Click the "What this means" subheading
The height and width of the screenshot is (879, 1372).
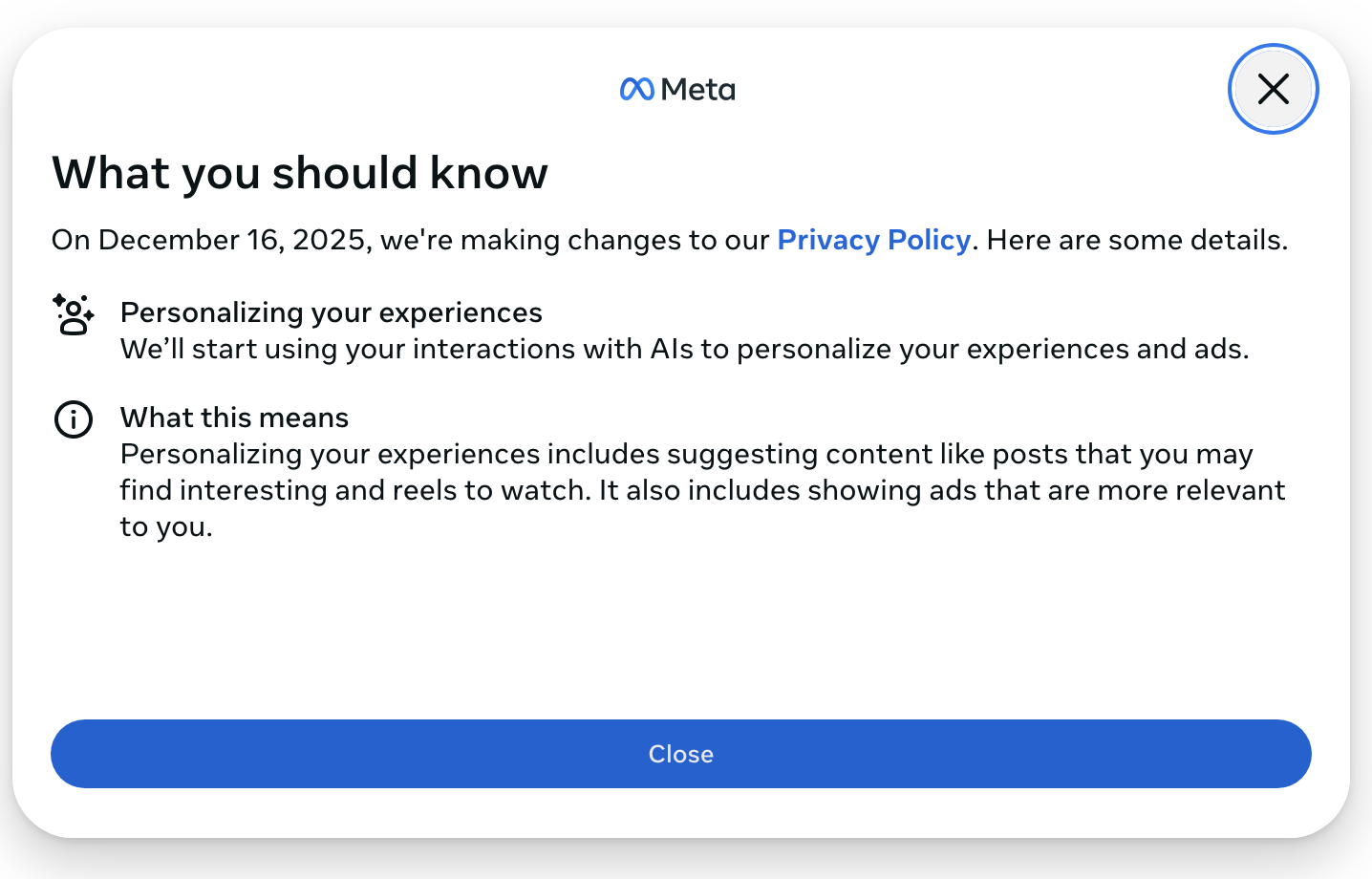pyautogui.click(x=234, y=418)
